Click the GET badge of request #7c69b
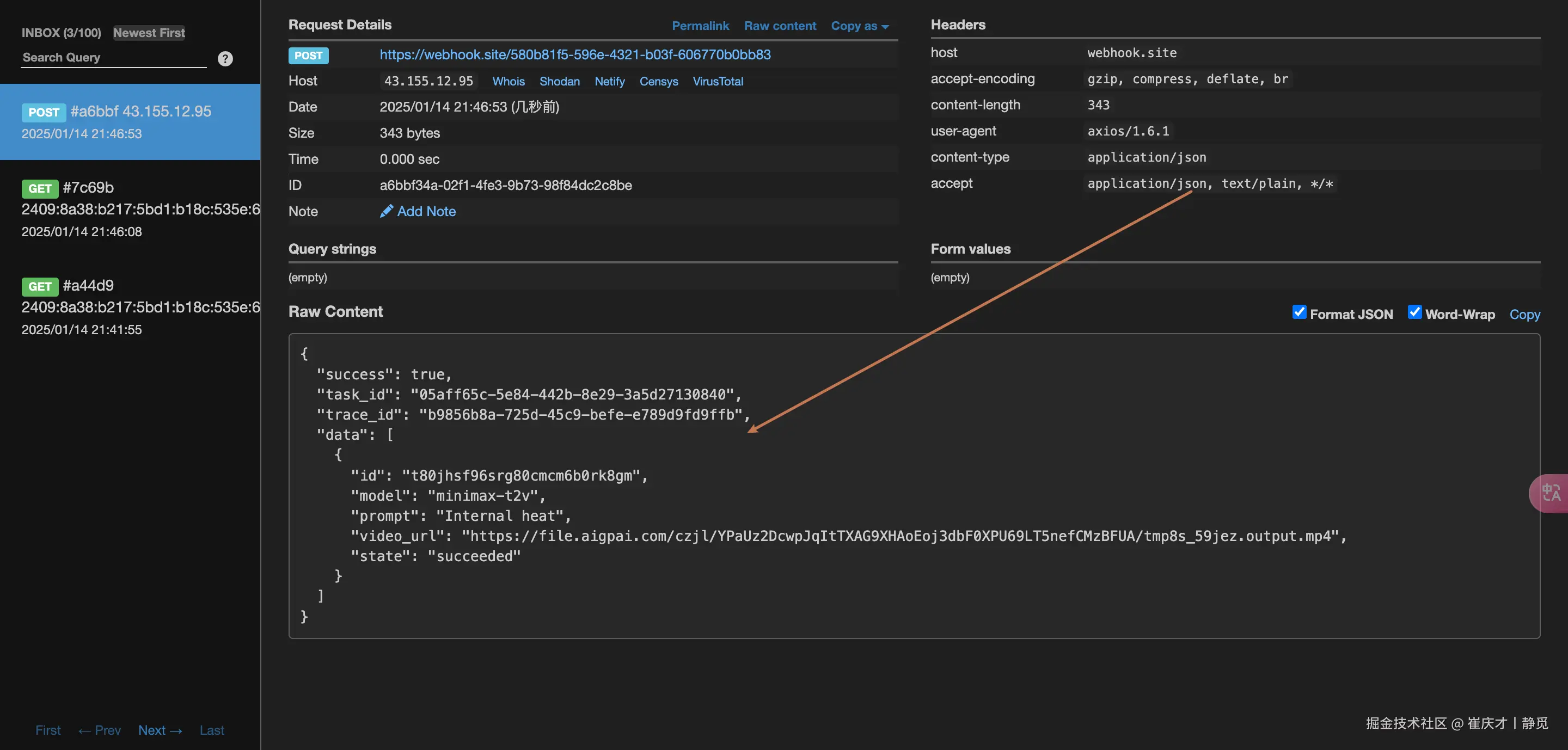 (40, 188)
